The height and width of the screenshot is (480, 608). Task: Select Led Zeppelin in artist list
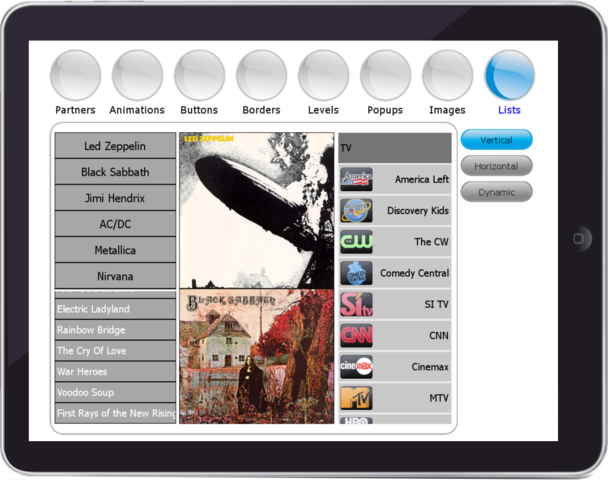click(115, 146)
